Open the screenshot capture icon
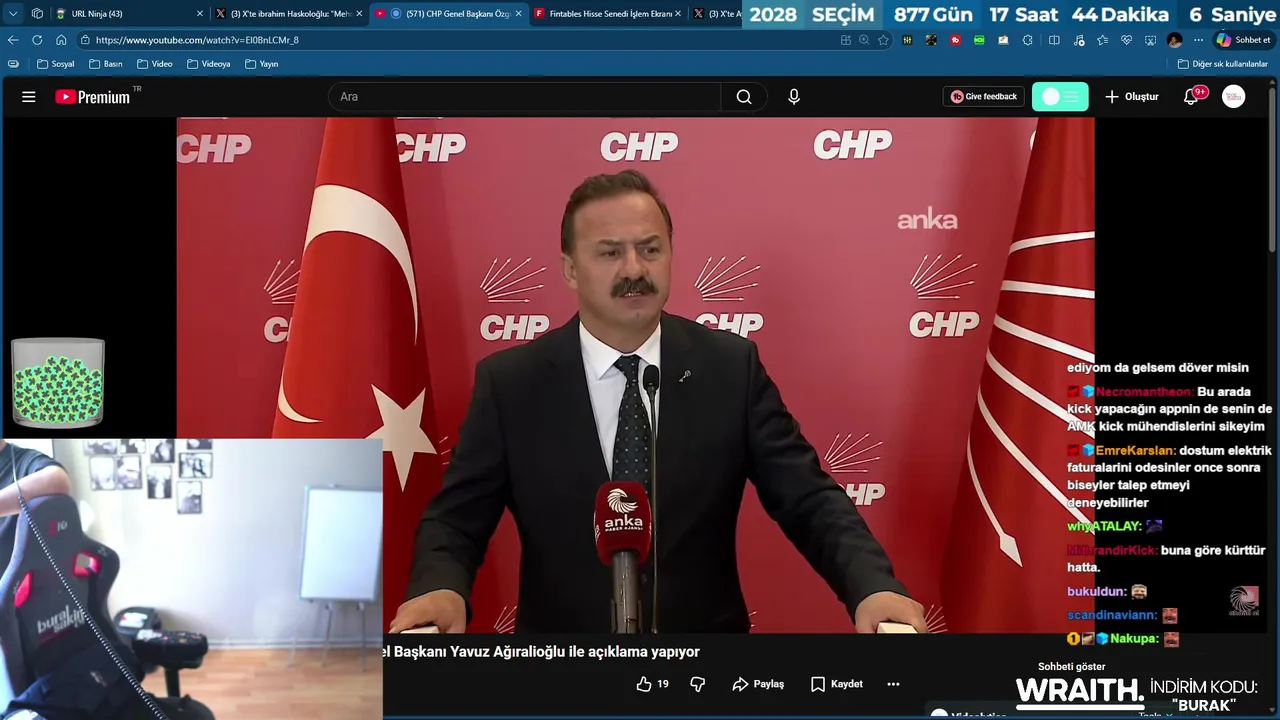1280x720 pixels. point(1150,40)
